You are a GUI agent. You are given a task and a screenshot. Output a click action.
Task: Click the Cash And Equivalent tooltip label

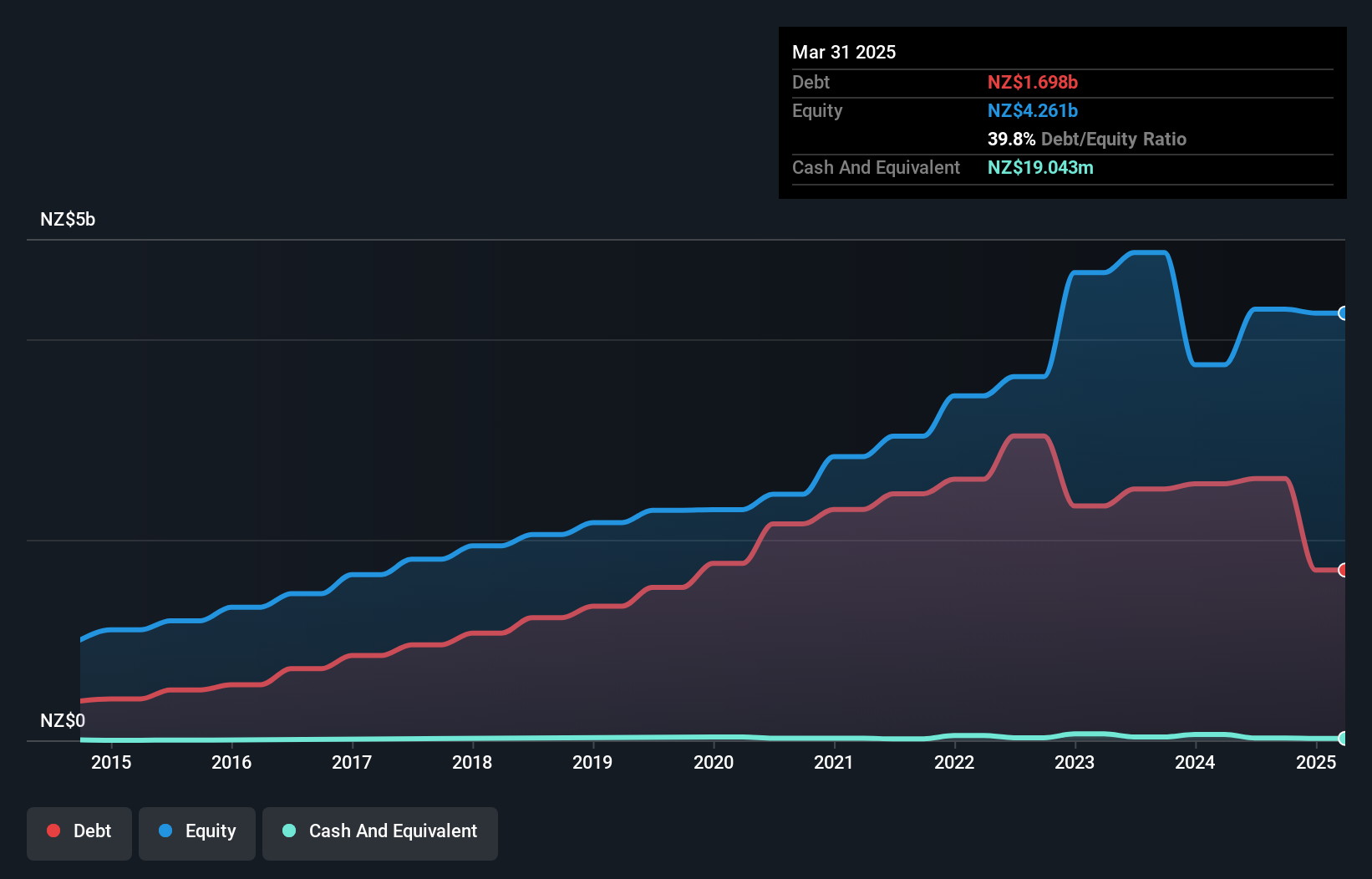[876, 167]
